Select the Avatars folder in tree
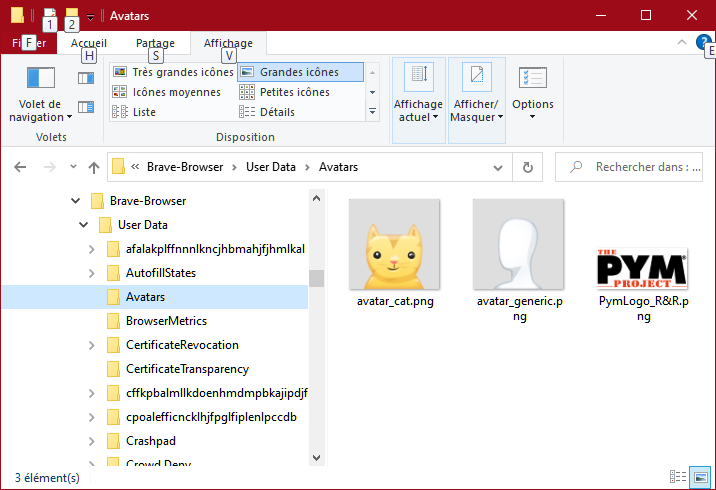The image size is (716, 490). 146,297
